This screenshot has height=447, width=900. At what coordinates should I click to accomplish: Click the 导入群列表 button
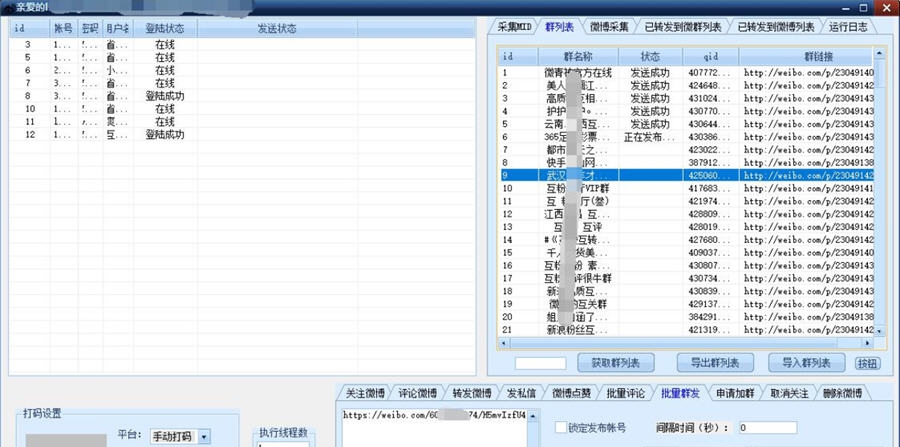coord(806,363)
